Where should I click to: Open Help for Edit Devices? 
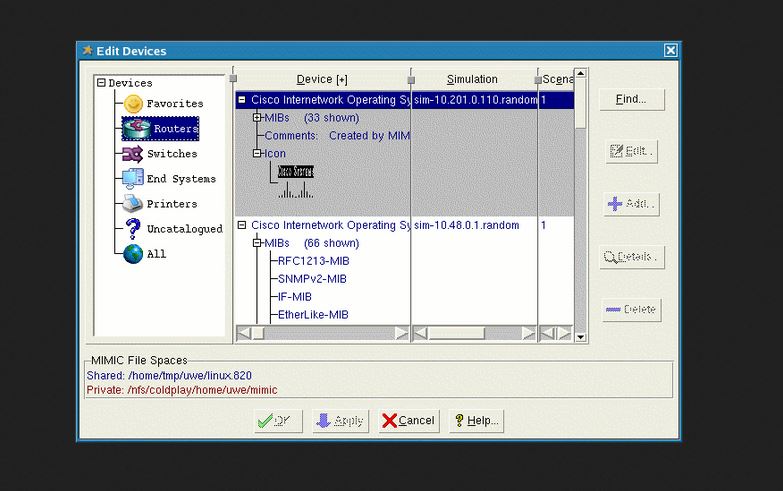[476, 421]
